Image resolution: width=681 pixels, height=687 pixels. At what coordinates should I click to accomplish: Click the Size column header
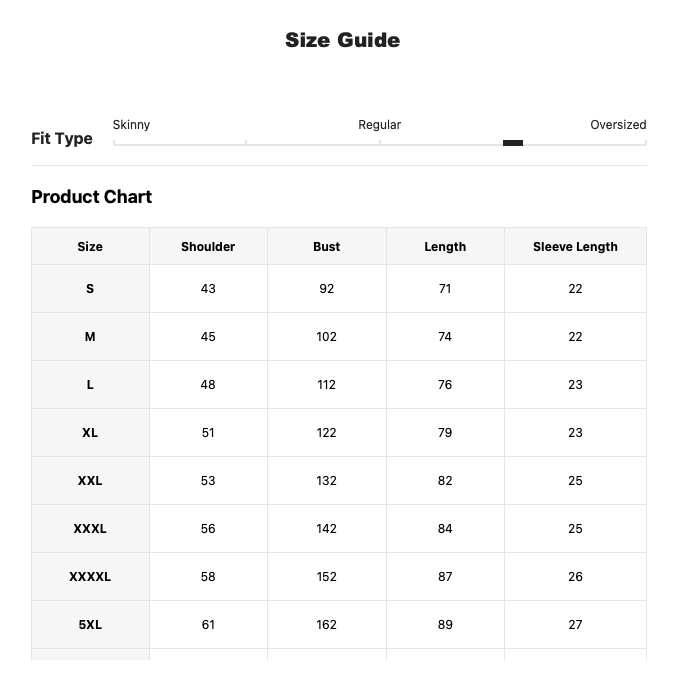[x=90, y=247]
